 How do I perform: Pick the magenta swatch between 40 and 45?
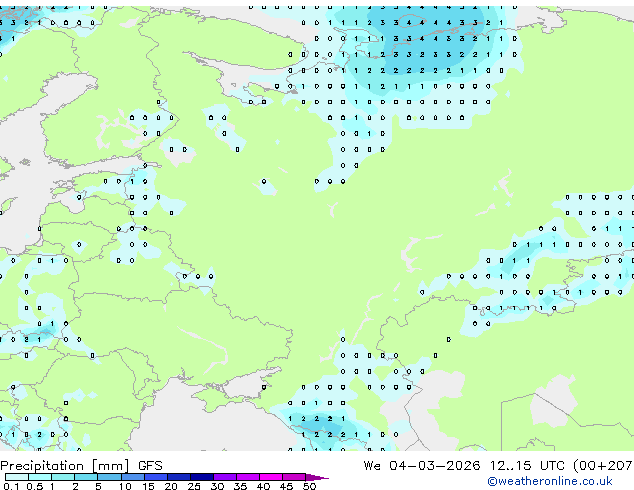(x=271, y=477)
